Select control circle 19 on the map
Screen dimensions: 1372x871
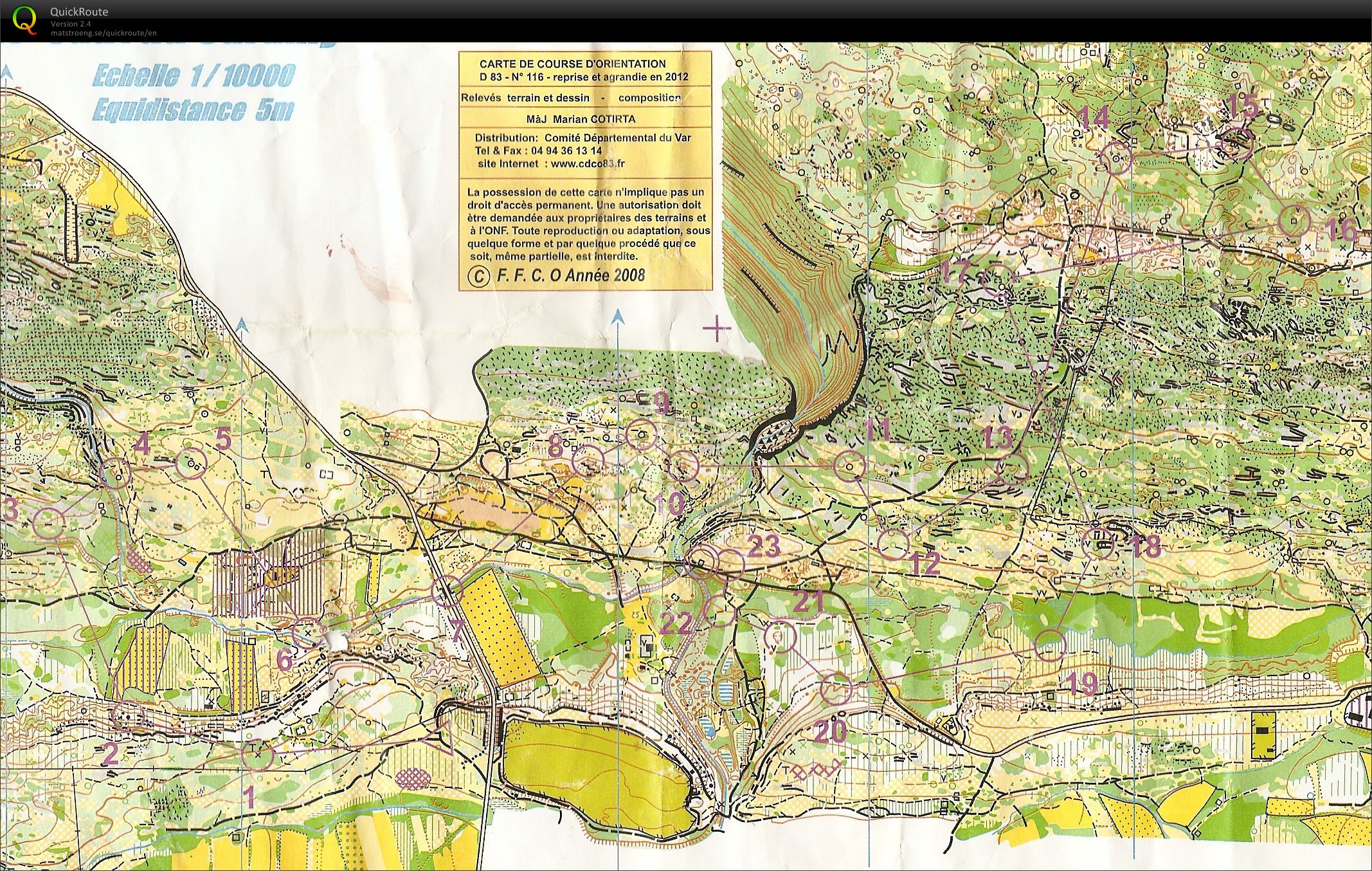click(x=1051, y=645)
